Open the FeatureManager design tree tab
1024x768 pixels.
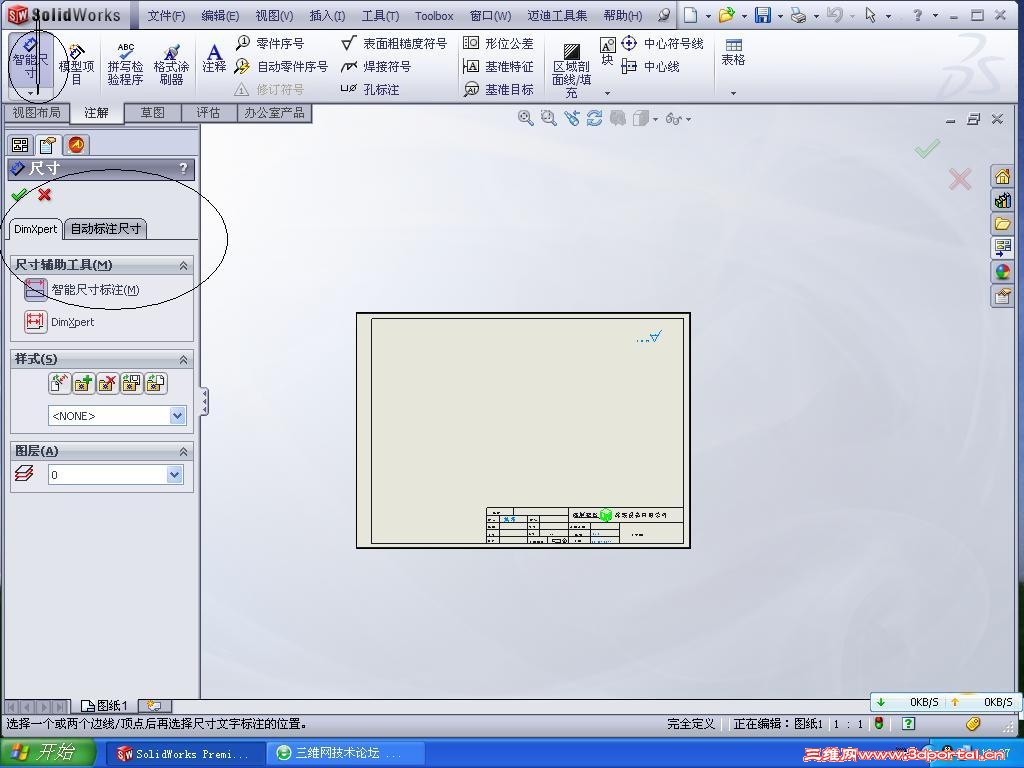(x=20, y=145)
